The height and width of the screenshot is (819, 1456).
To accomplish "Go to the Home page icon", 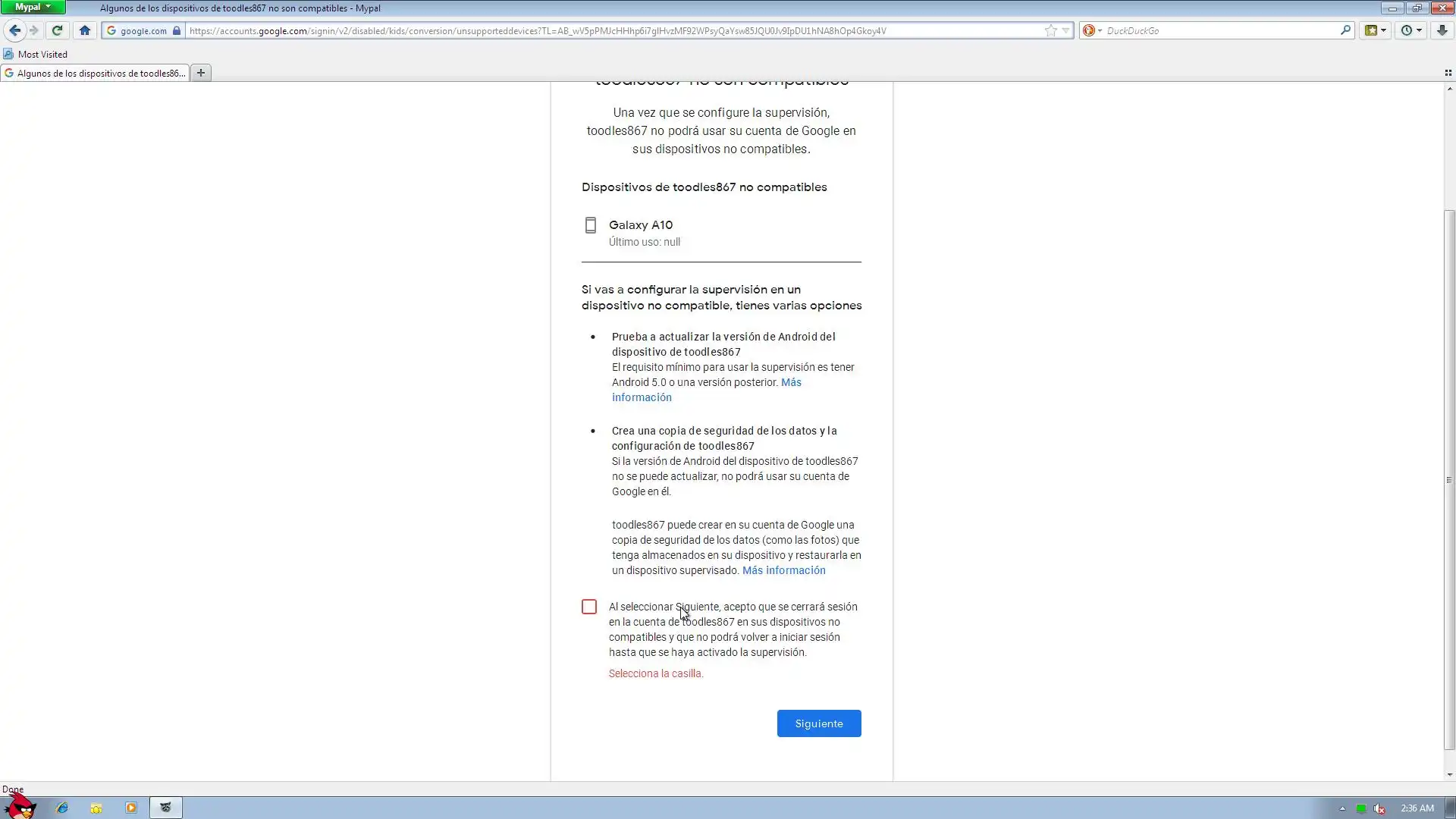I will [x=85, y=30].
